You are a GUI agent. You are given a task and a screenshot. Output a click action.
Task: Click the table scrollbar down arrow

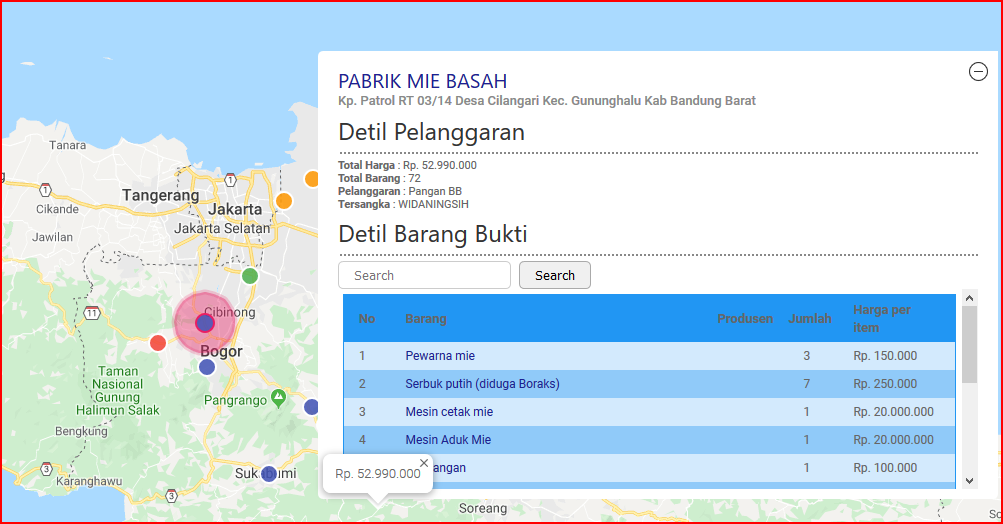coord(970,481)
